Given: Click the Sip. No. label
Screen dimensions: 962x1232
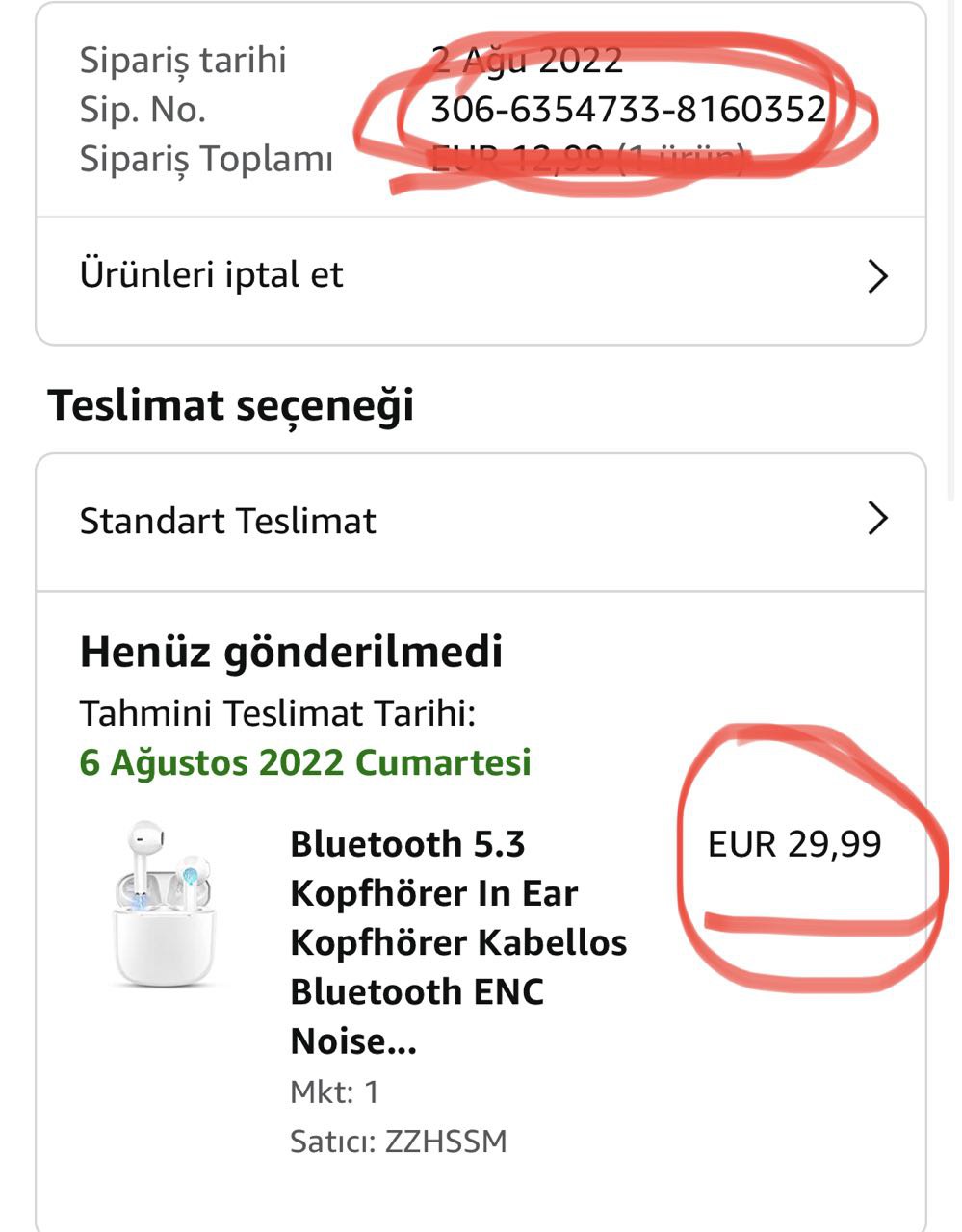Looking at the screenshot, I should [x=143, y=110].
